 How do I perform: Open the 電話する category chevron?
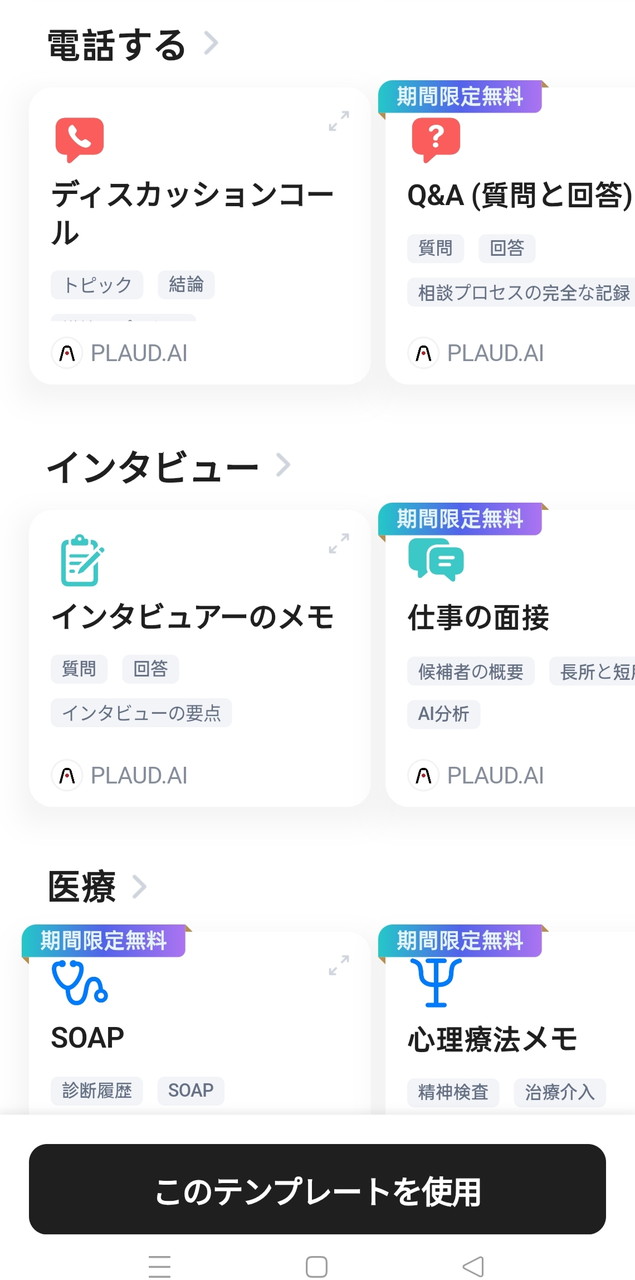[211, 43]
